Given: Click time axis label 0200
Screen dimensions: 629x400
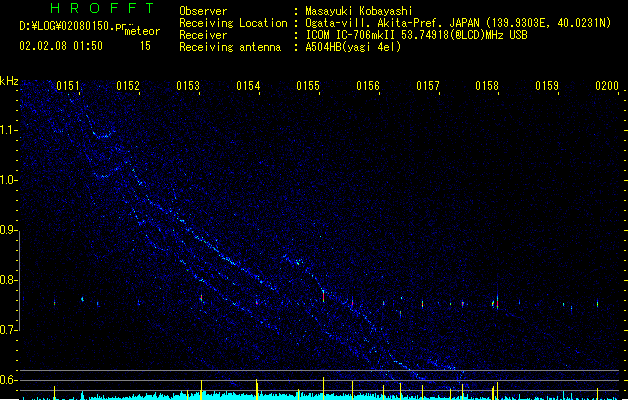Looking at the screenshot, I should (x=607, y=86).
